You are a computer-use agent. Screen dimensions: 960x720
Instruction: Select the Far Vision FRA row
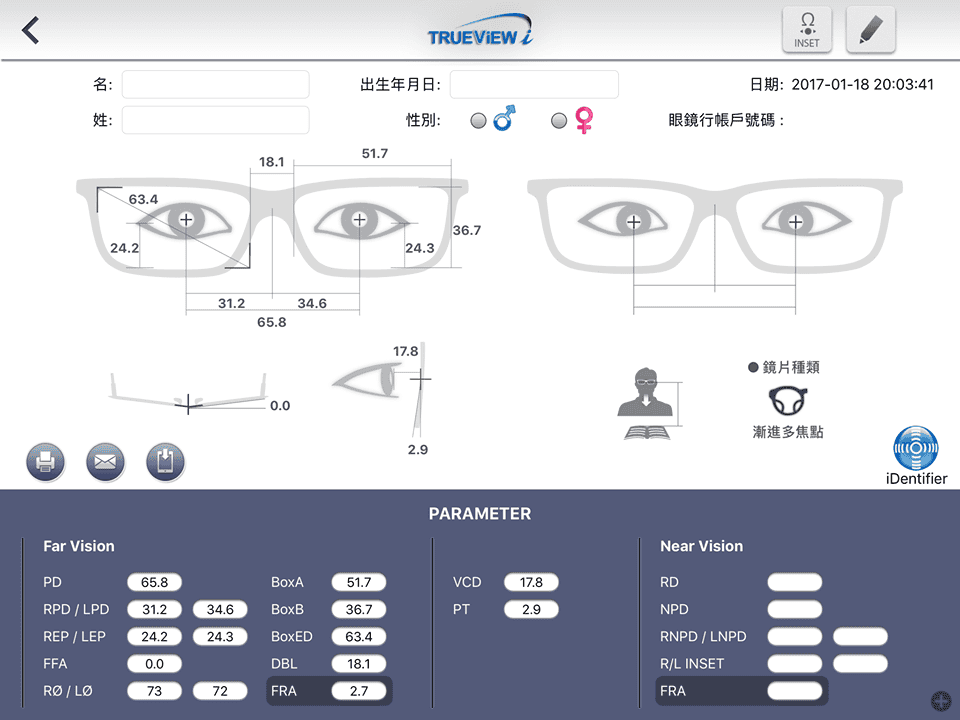pos(329,691)
